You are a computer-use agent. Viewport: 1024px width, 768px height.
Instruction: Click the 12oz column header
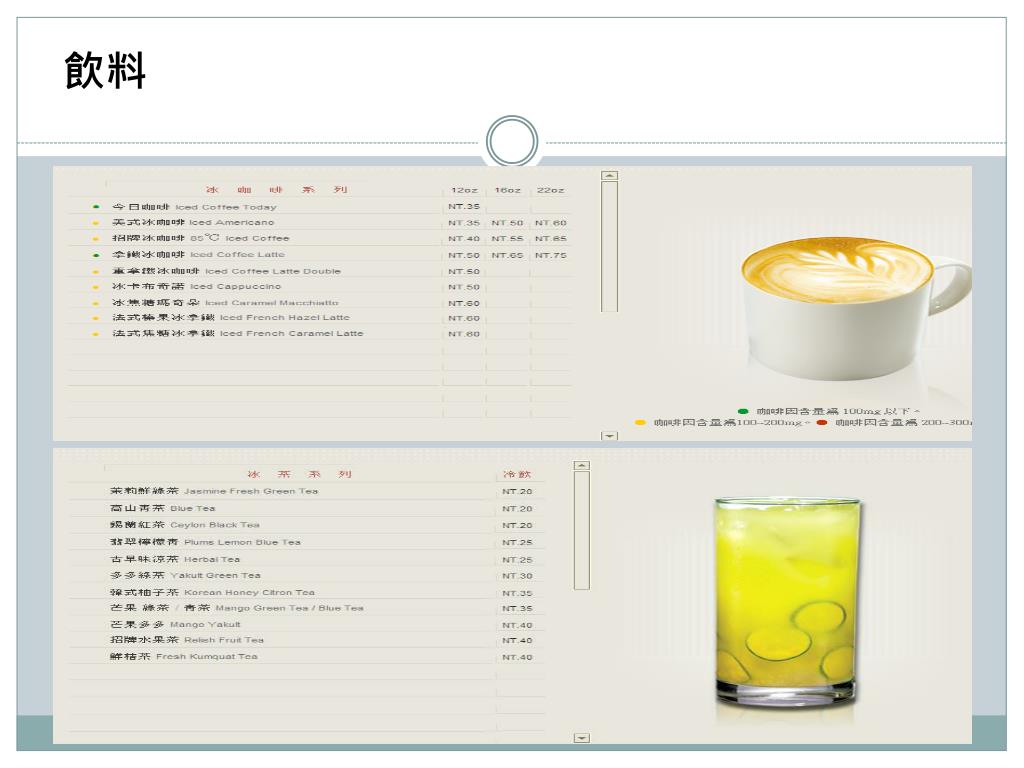click(x=464, y=190)
